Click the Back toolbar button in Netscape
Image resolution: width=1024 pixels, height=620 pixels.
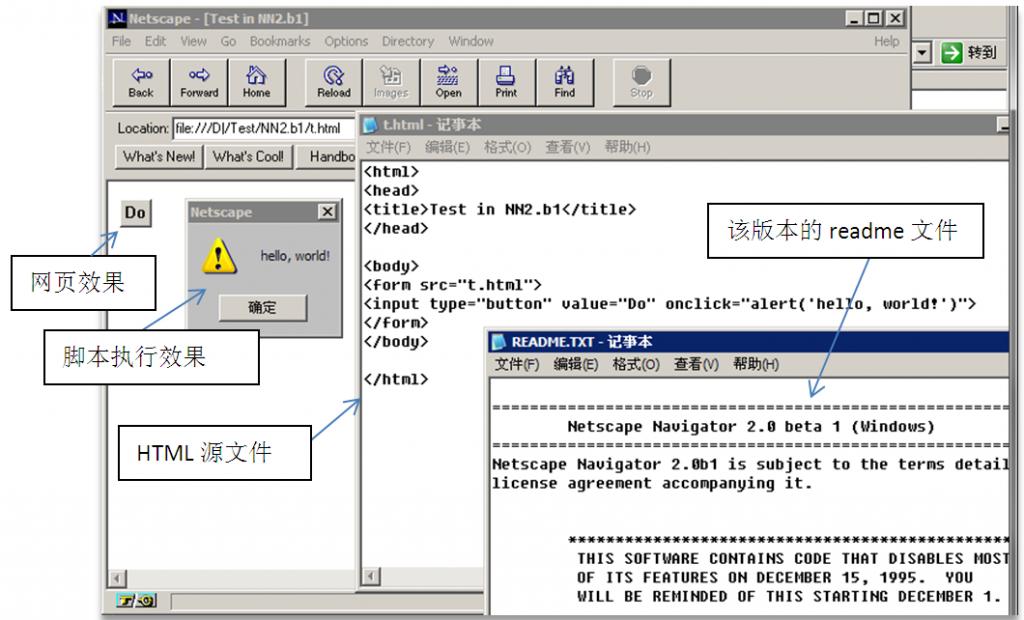pyautogui.click(x=141, y=82)
